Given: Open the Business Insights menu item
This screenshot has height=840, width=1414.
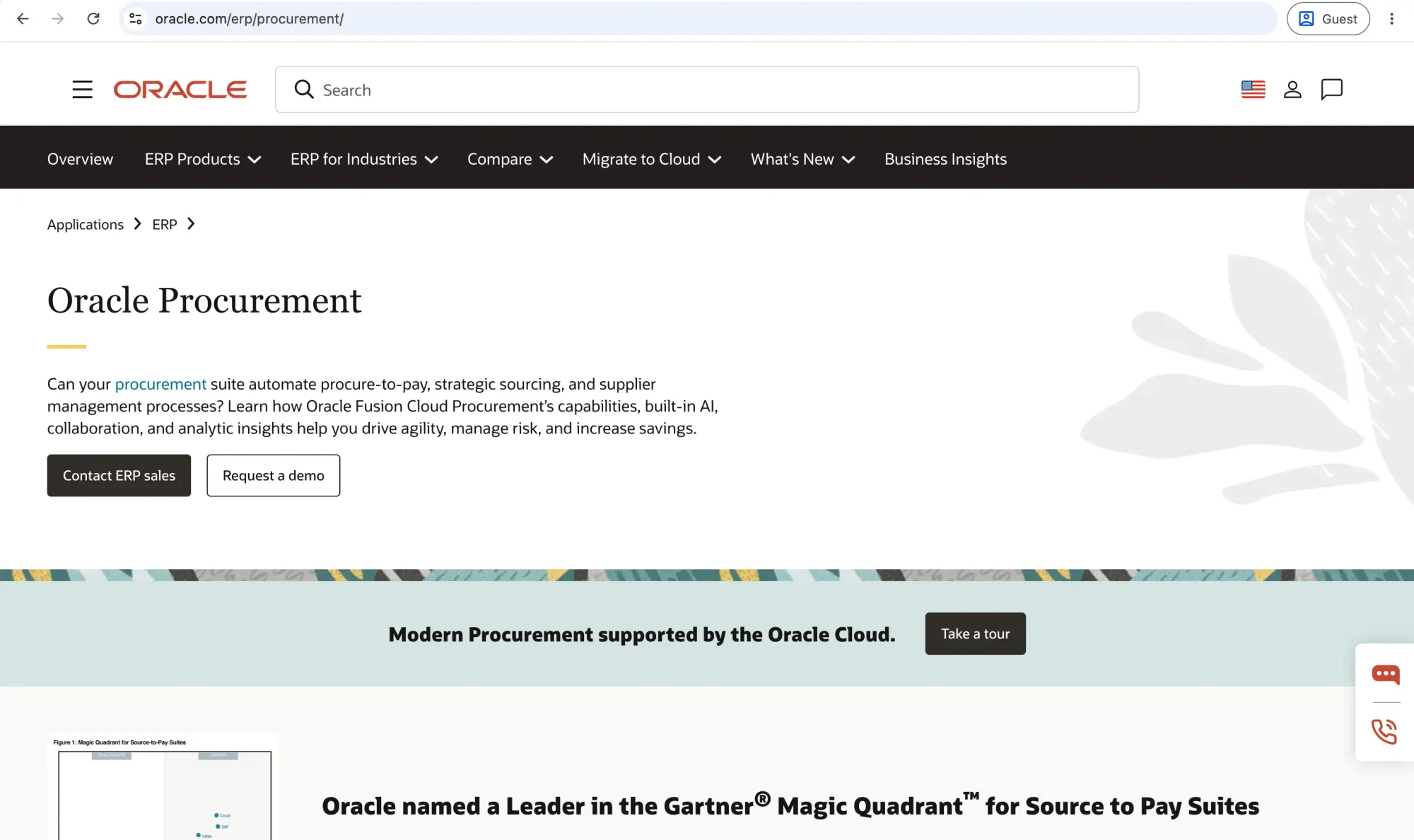Looking at the screenshot, I should [x=945, y=159].
